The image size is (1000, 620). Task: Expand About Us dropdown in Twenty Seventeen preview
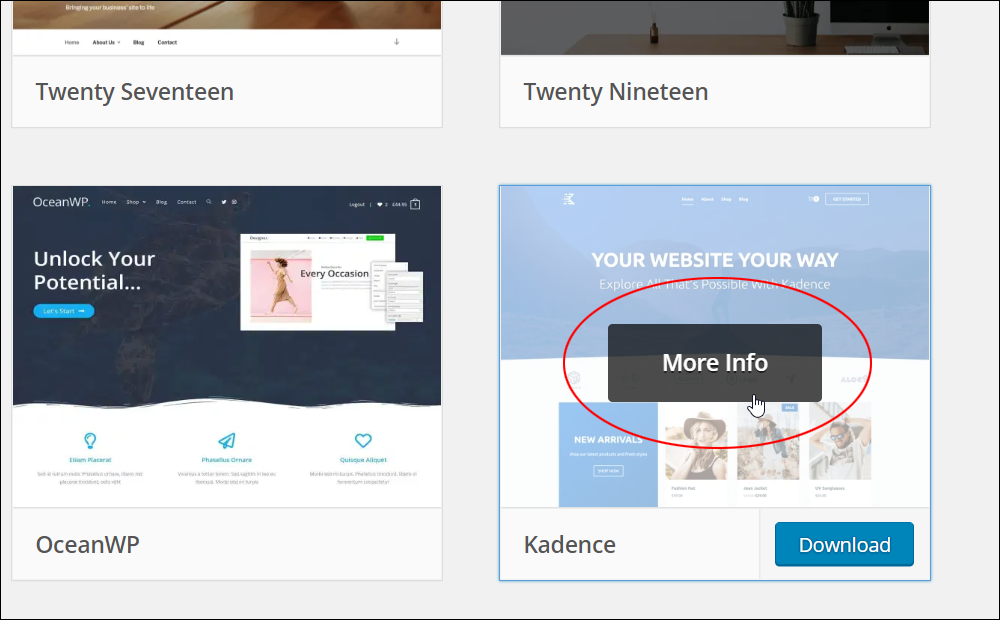[x=106, y=42]
